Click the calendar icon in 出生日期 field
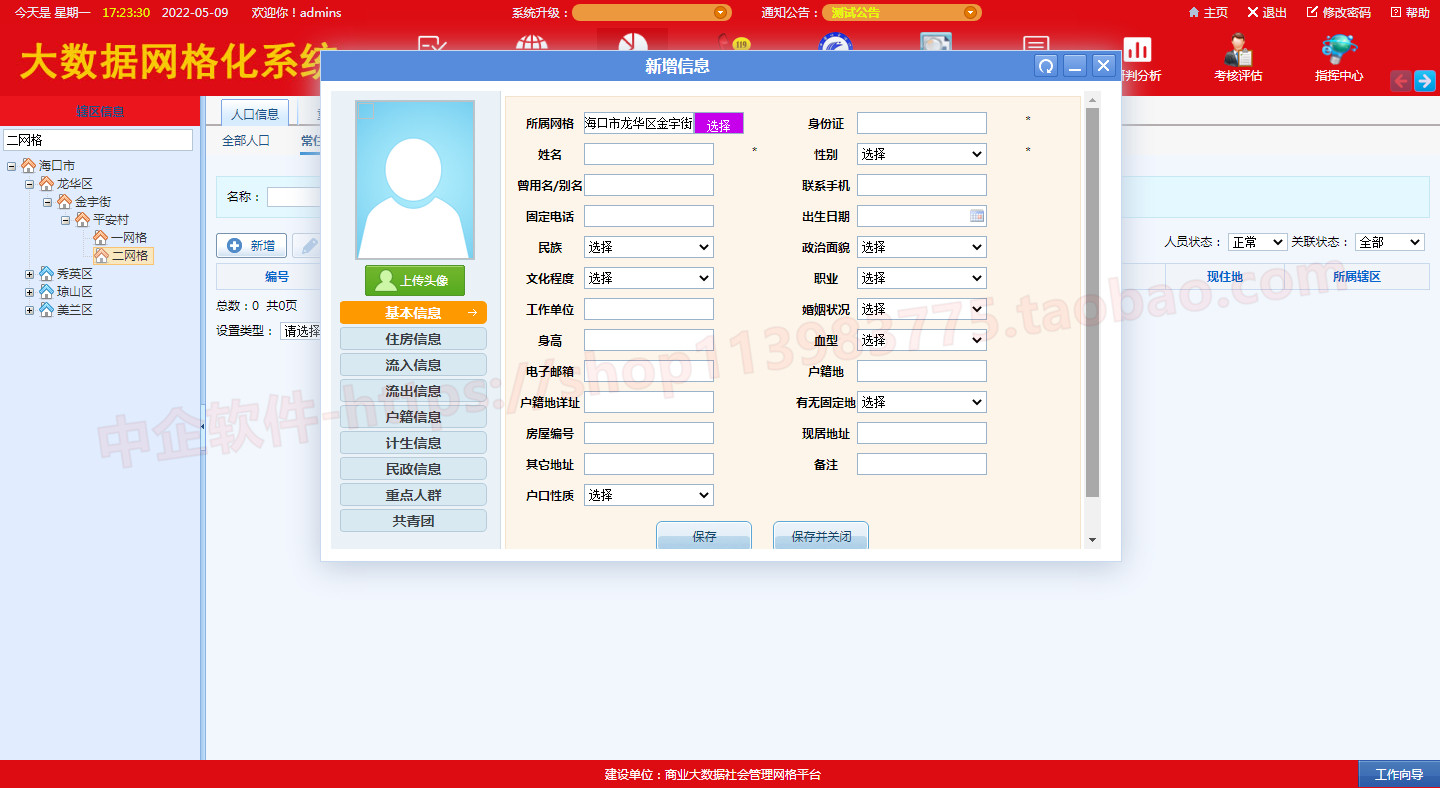The image size is (1440, 788). 977,216
